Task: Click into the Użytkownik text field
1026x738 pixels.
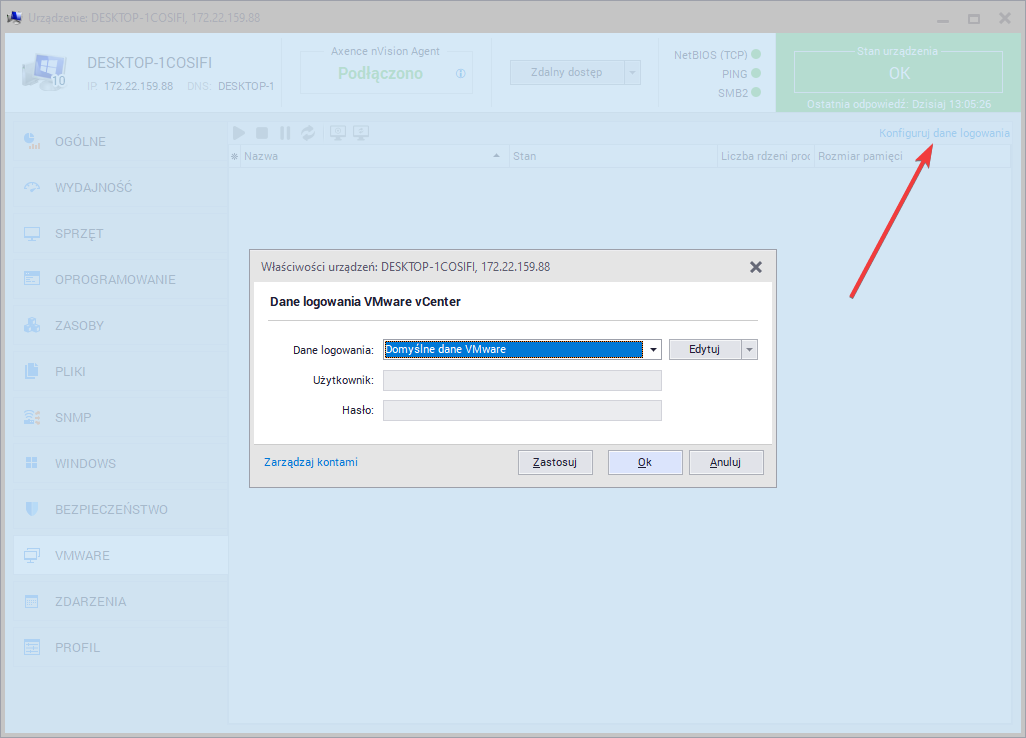Action: [x=522, y=380]
